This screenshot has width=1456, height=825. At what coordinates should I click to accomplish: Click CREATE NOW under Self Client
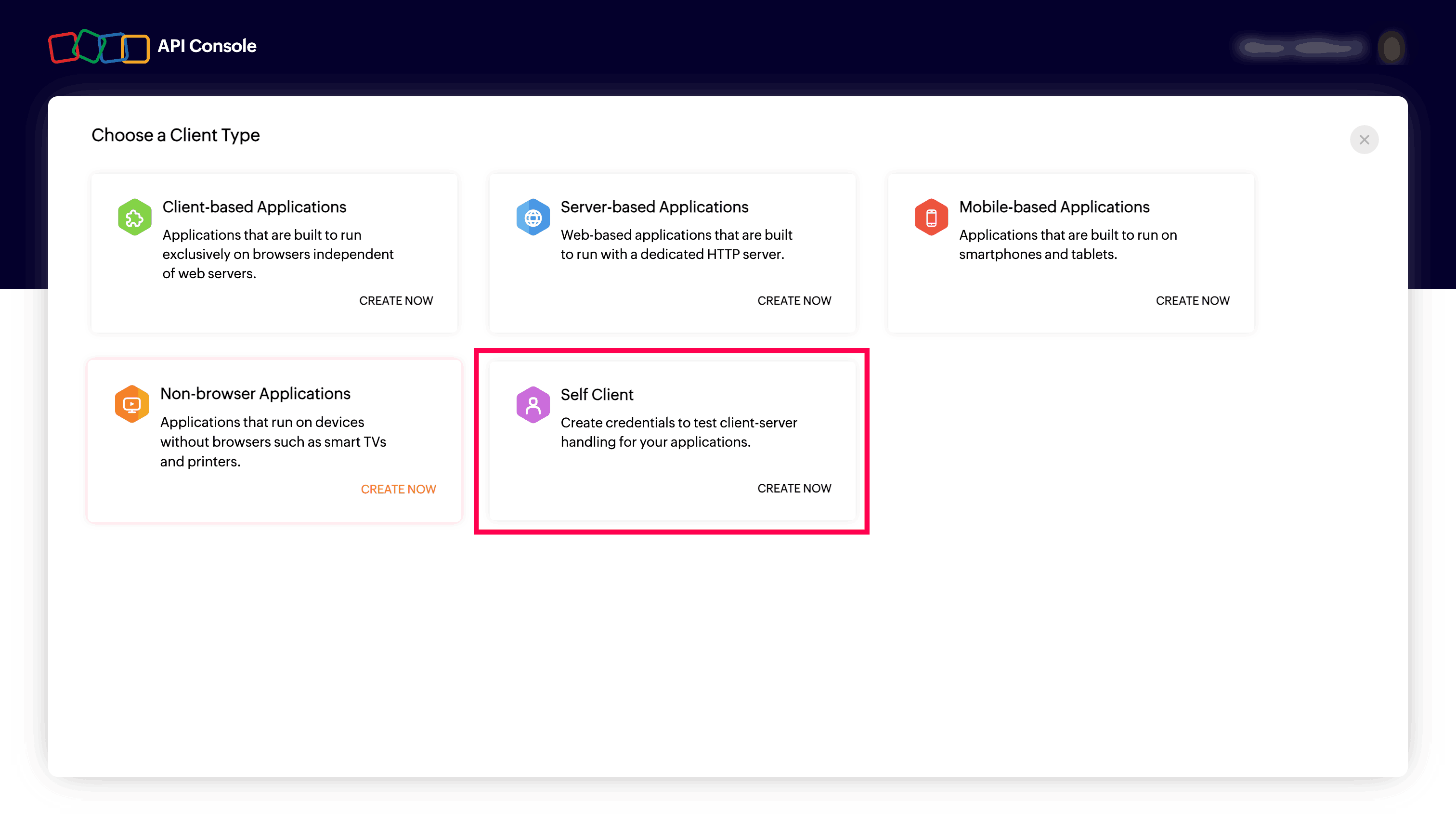click(794, 489)
